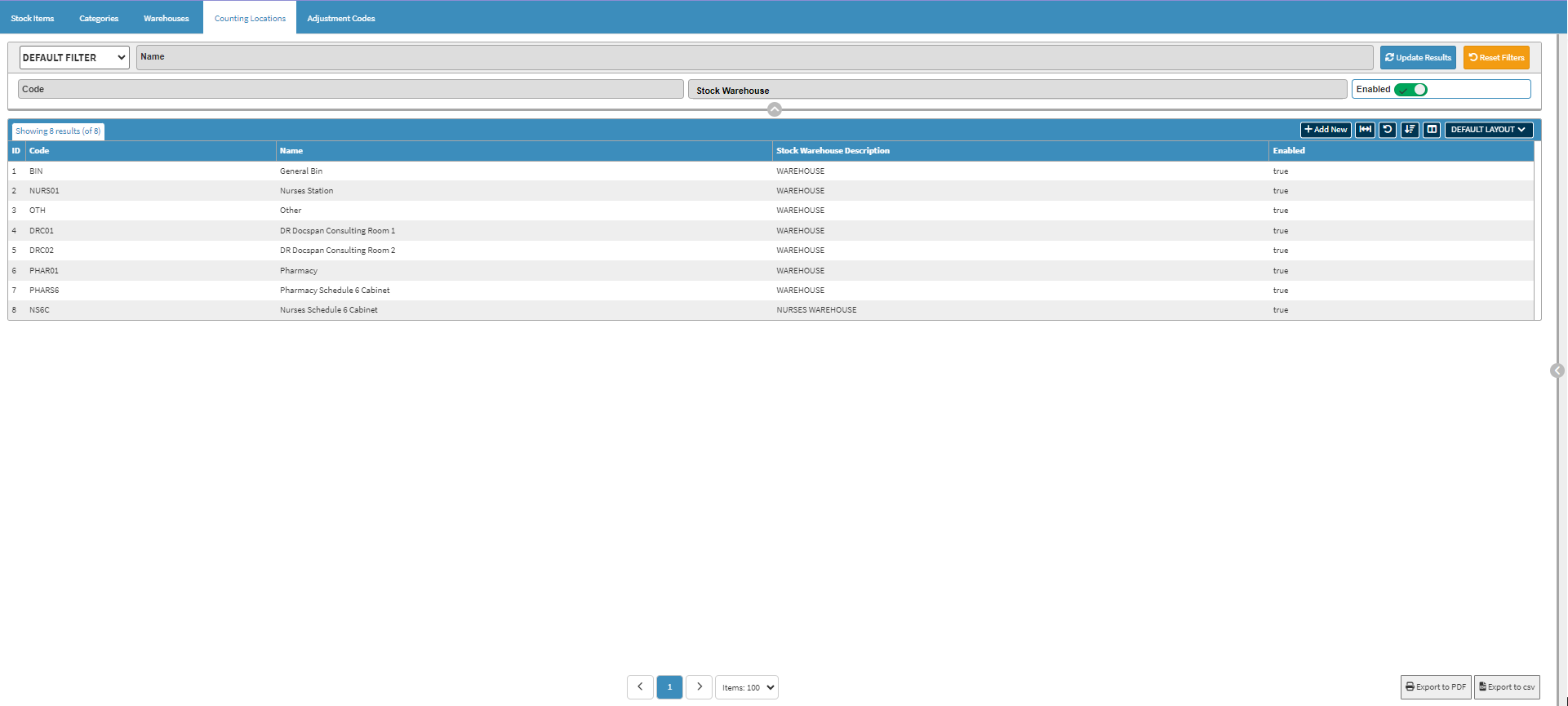Open the DEFAULT FILTER dropdown
This screenshot has width=1568, height=706.
tap(74, 58)
